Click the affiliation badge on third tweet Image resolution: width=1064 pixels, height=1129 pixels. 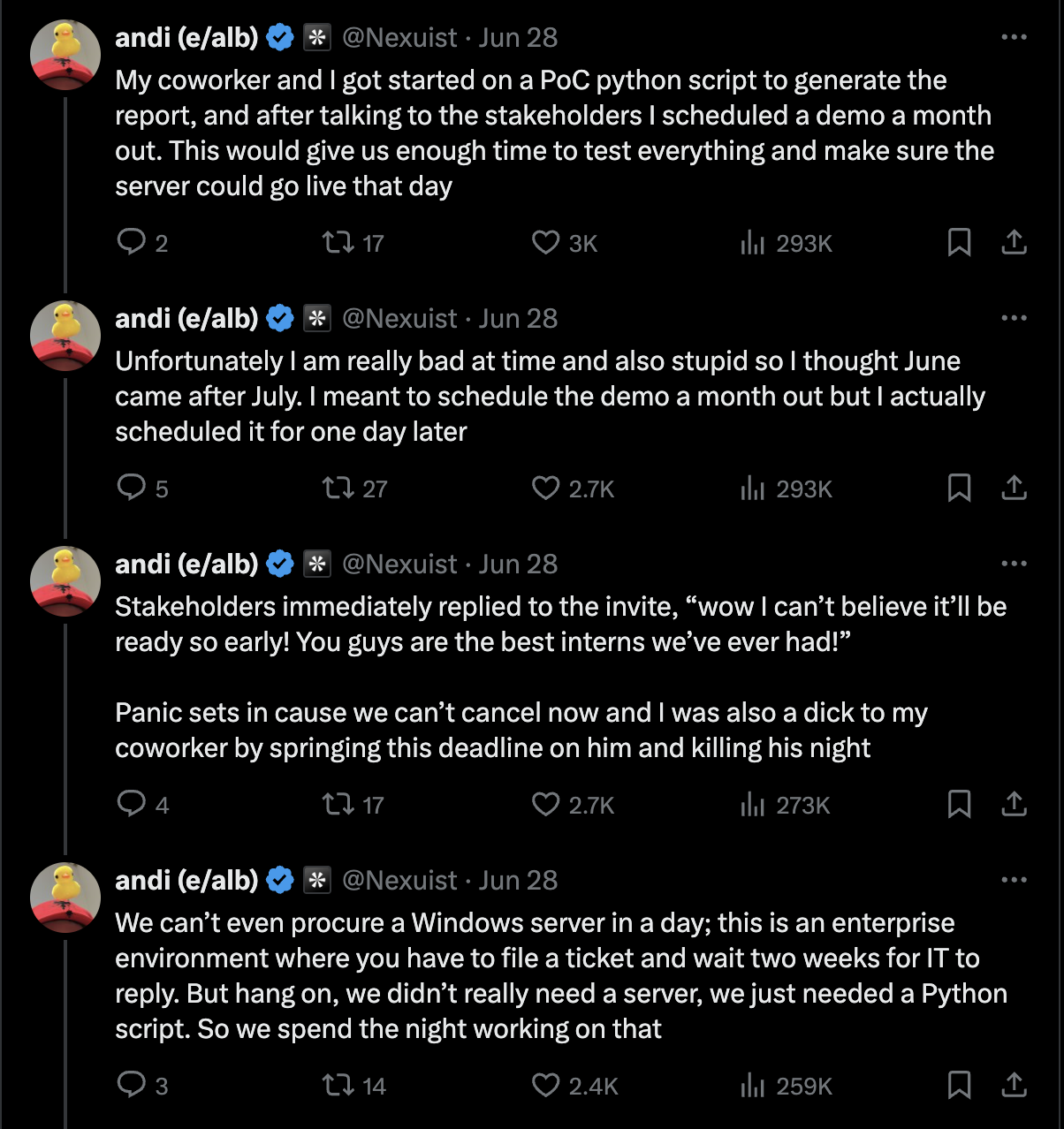(x=316, y=564)
